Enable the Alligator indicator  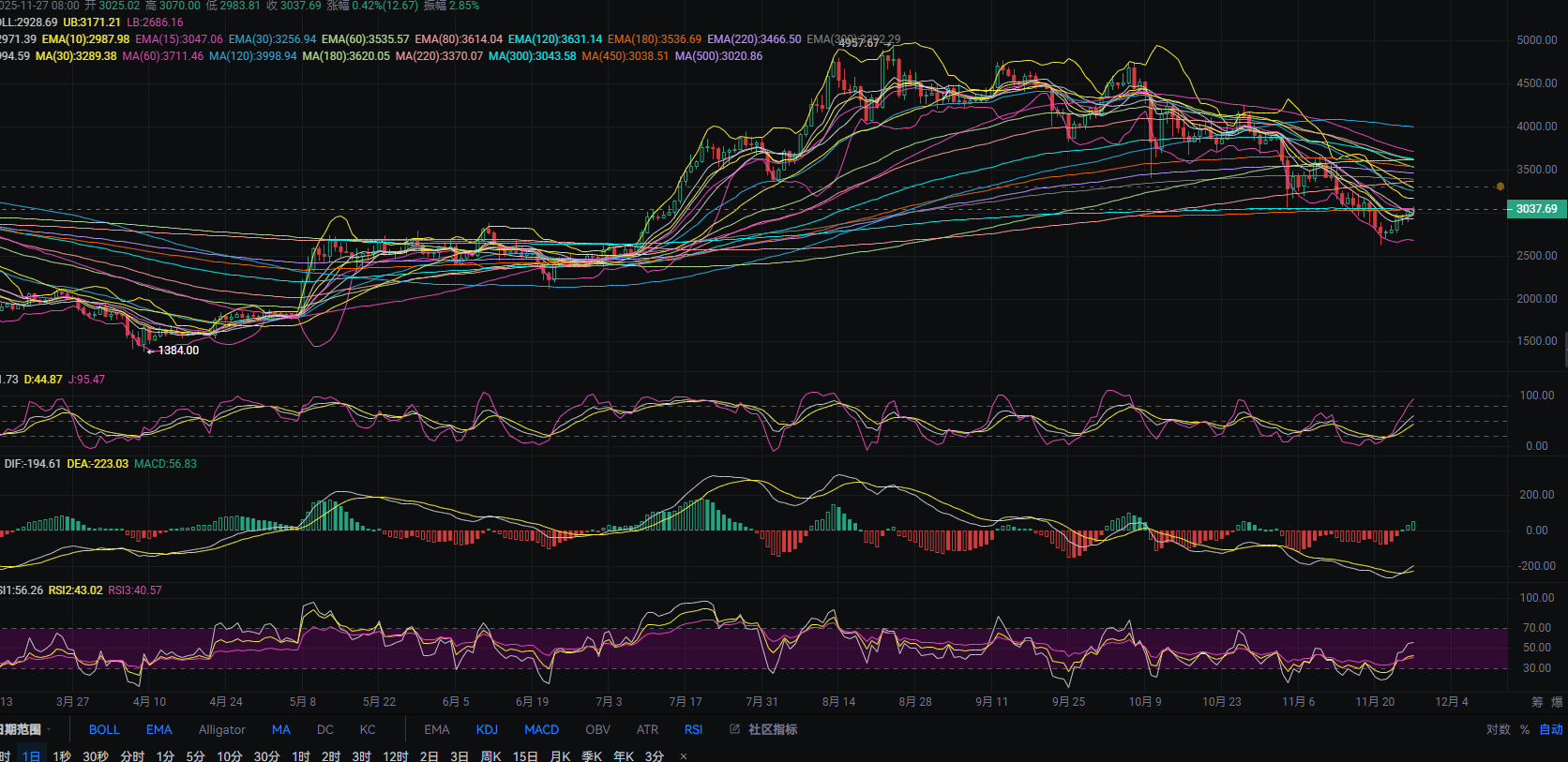pos(221,729)
